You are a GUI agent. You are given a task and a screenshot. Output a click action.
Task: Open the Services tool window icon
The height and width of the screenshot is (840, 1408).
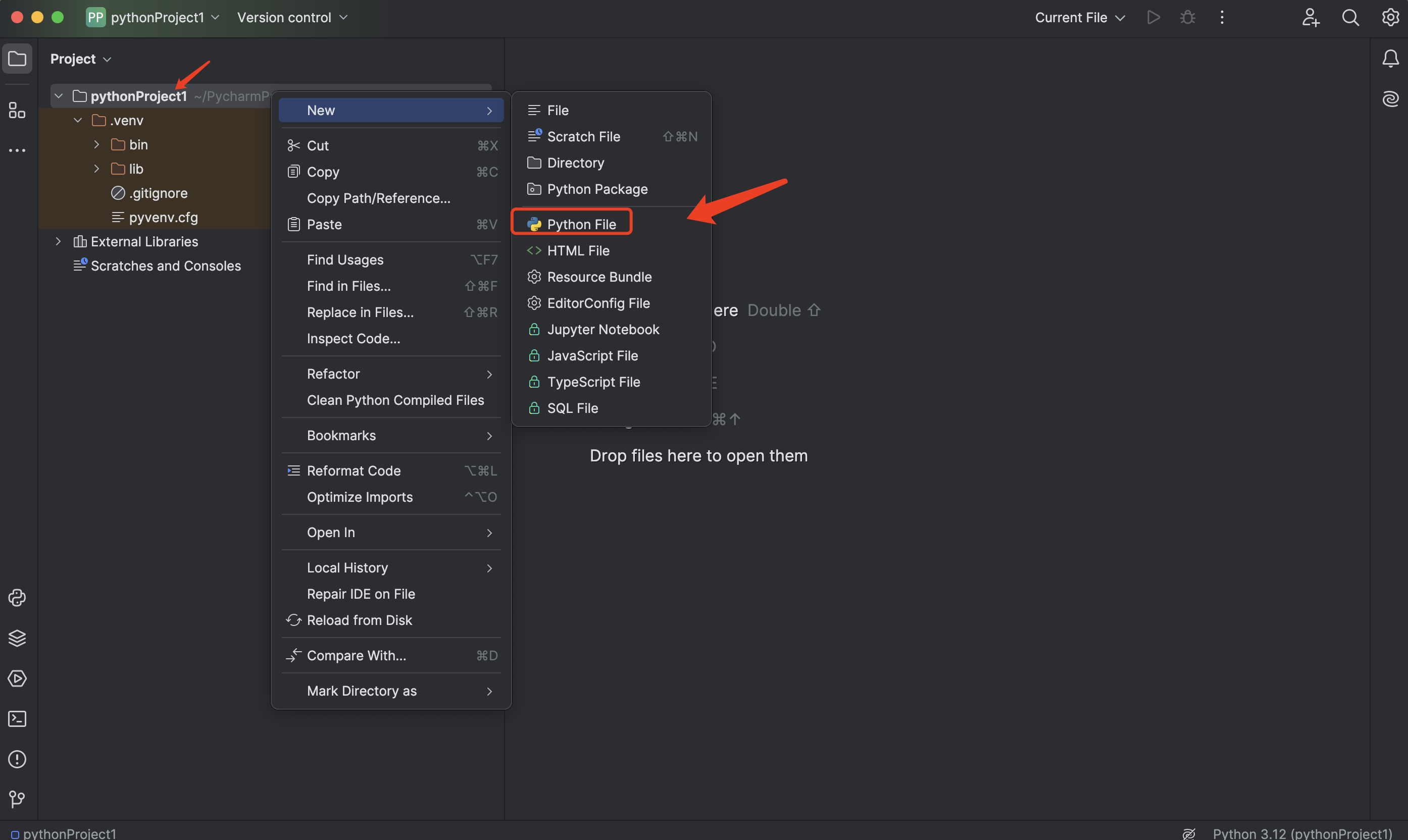click(17, 678)
